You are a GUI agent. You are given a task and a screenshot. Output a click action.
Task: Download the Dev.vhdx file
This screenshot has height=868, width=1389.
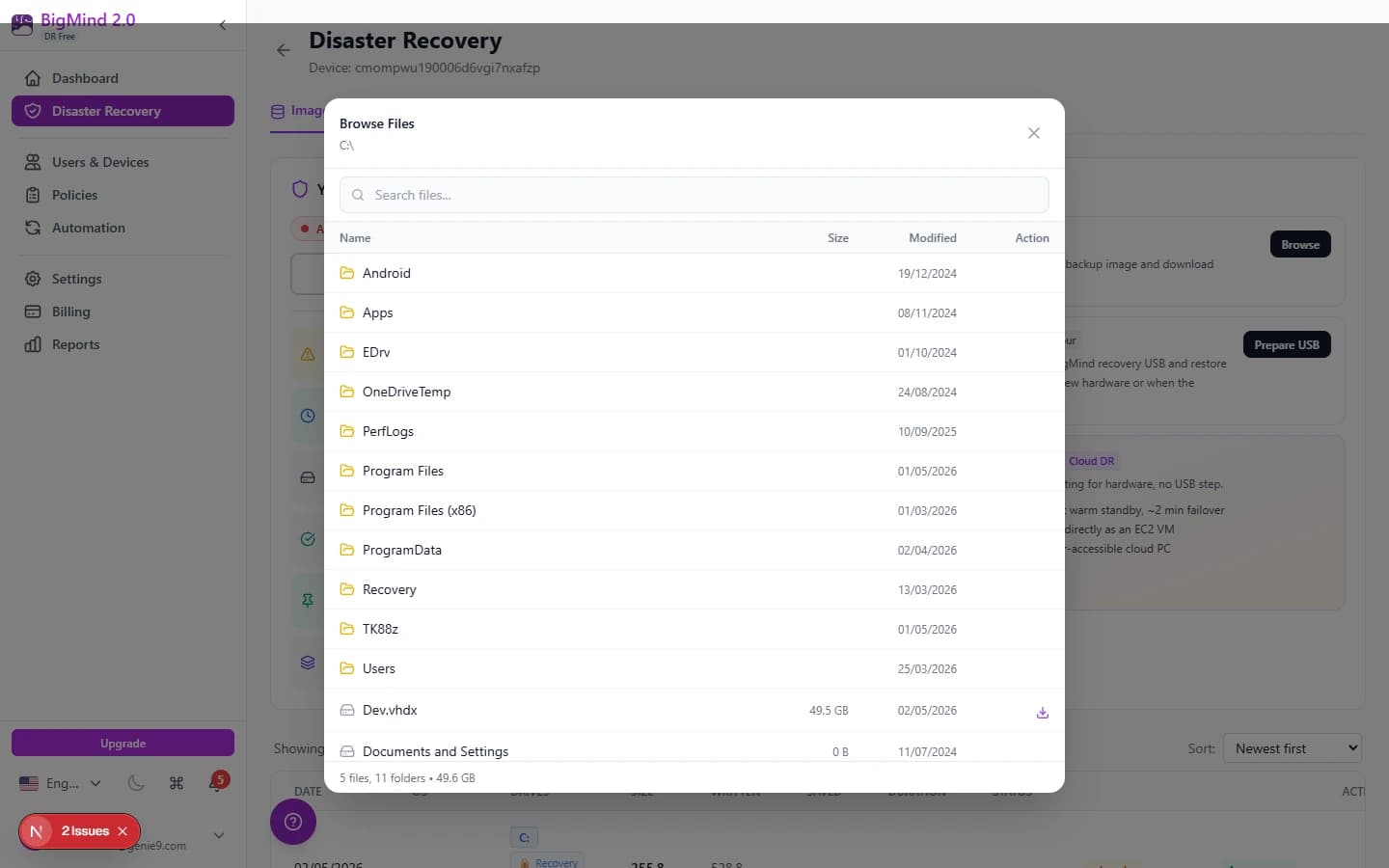pyautogui.click(x=1043, y=713)
